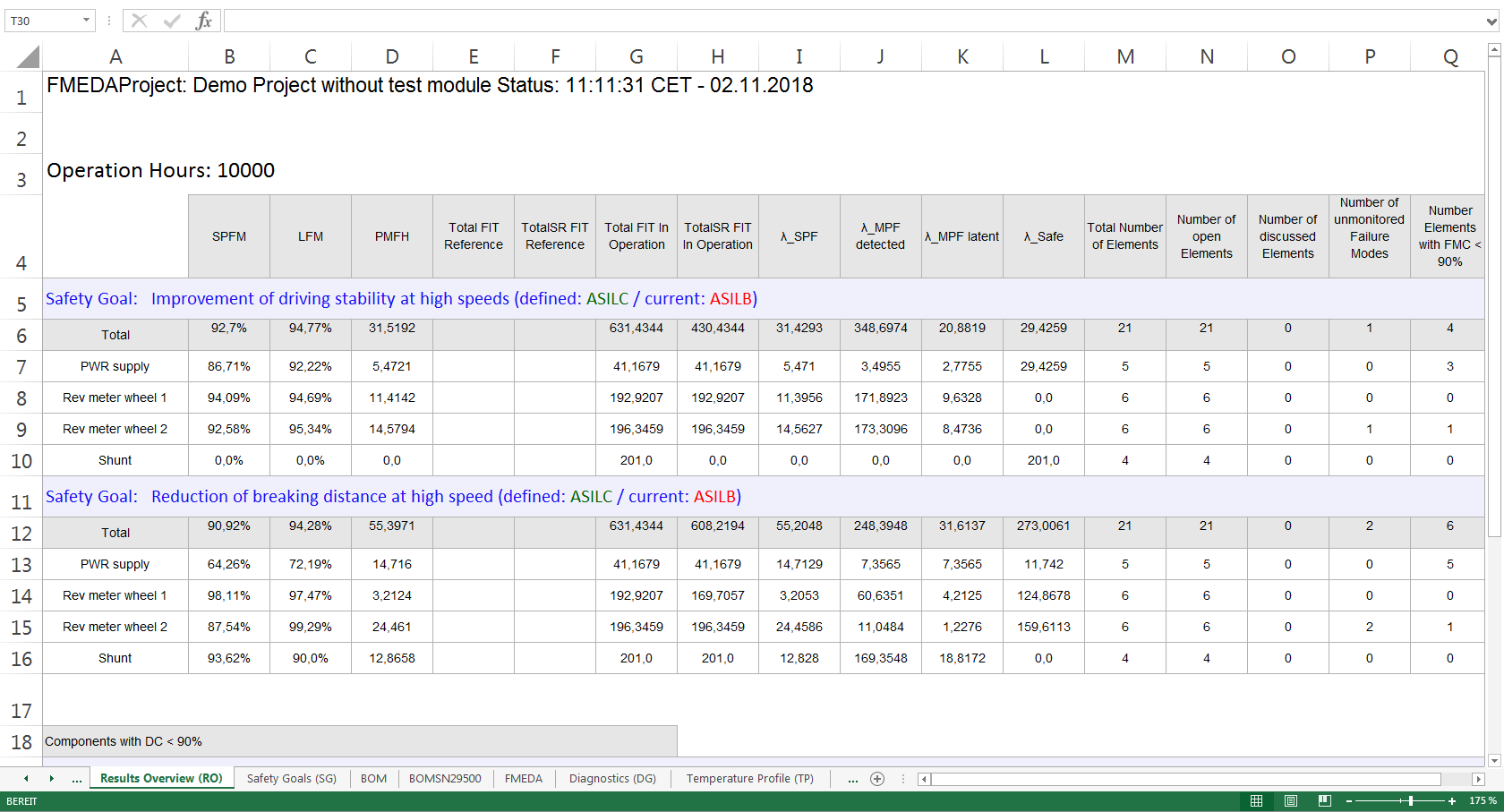Open the FMEDA sheet tab

[524, 779]
